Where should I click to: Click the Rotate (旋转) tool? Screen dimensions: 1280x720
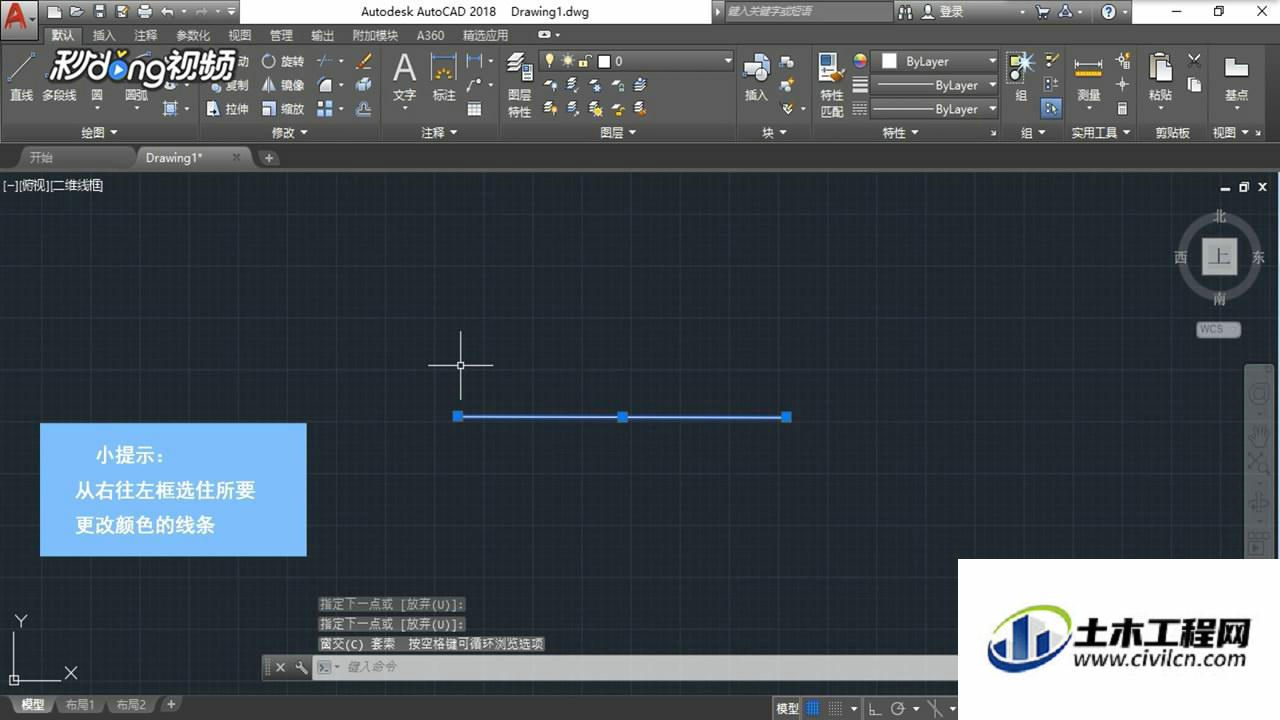pos(283,61)
